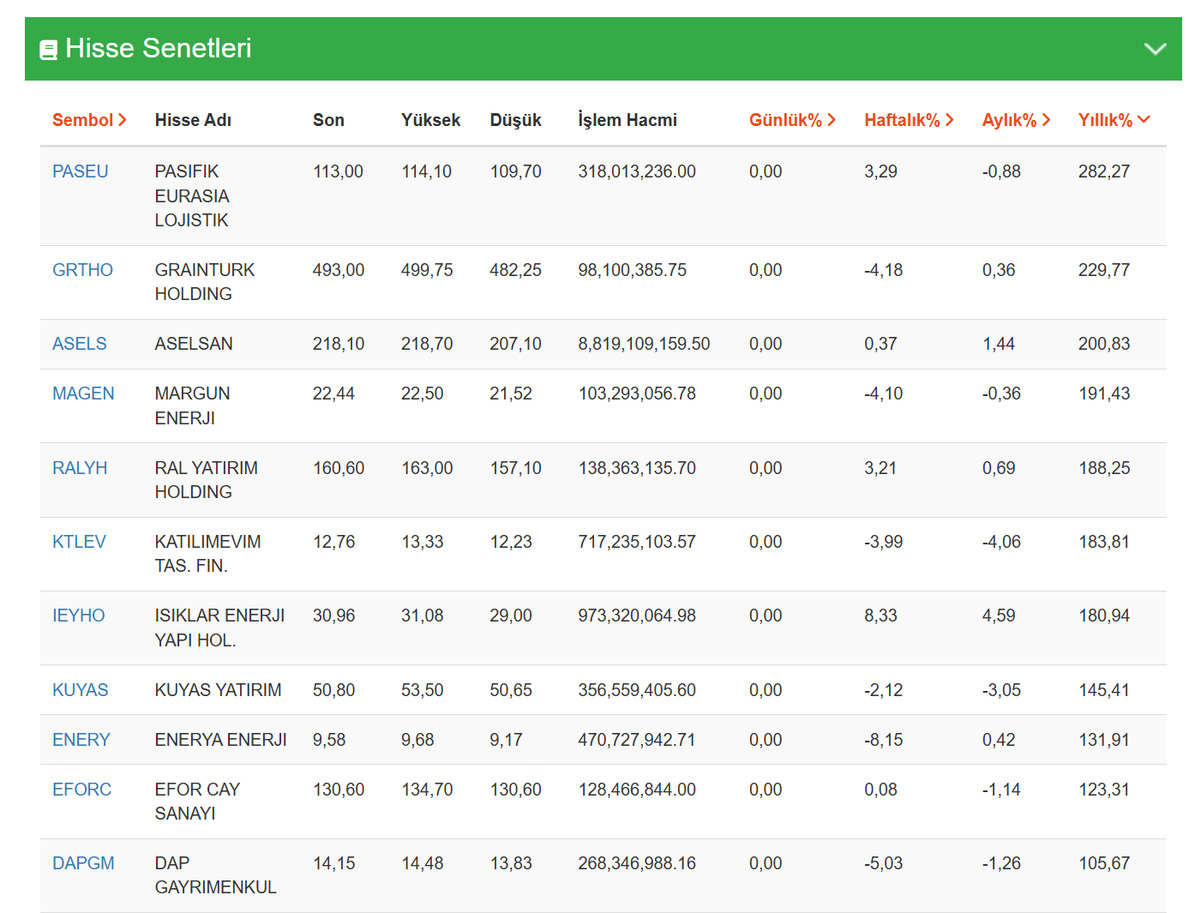
Task: Click KTLEV volume 717,235,103.57
Action: coord(637,542)
